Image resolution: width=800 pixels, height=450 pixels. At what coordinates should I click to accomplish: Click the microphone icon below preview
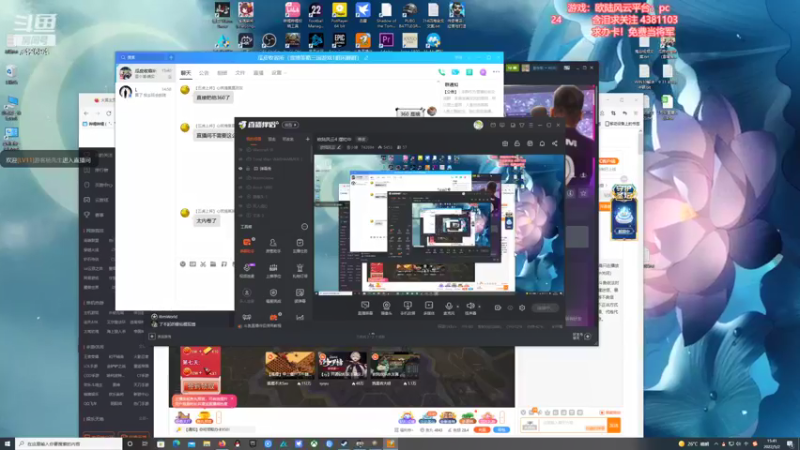[448, 306]
